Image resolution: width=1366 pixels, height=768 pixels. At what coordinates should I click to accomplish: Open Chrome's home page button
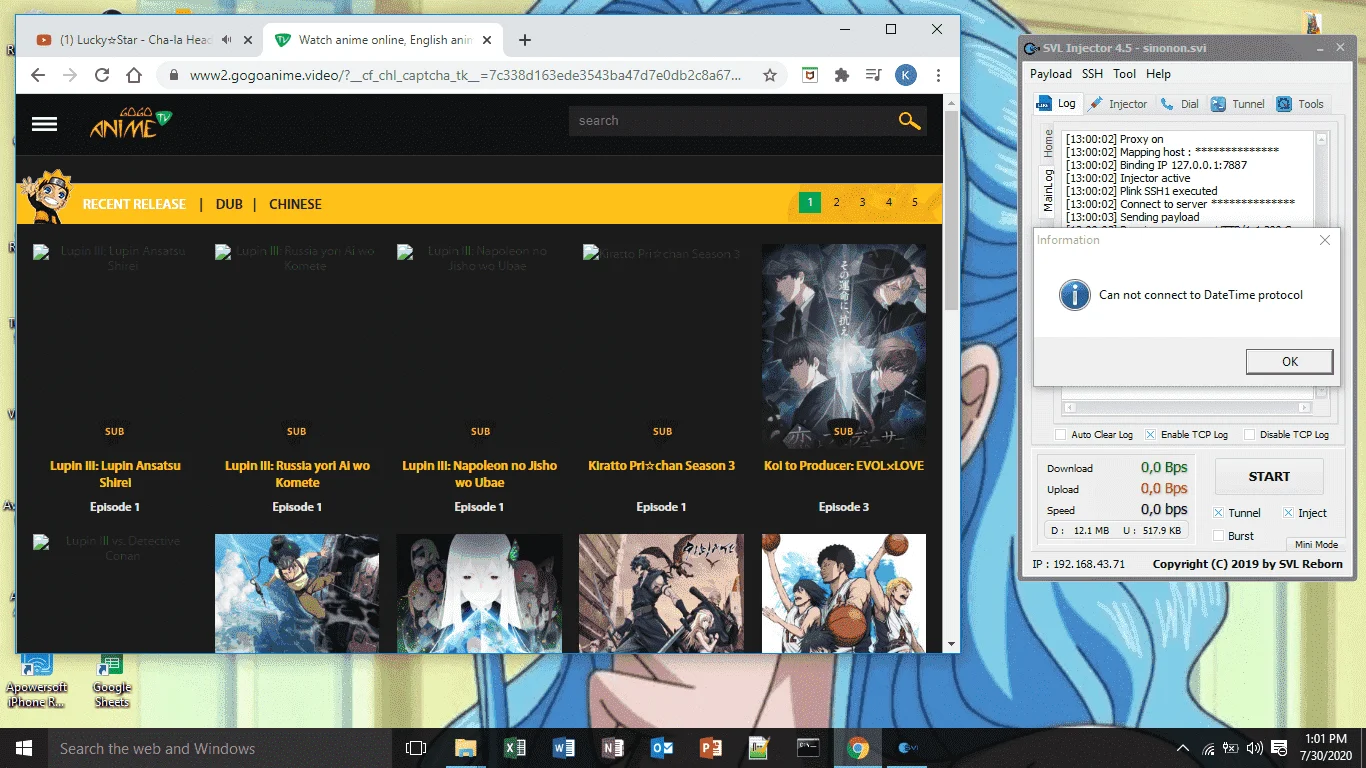[x=134, y=75]
